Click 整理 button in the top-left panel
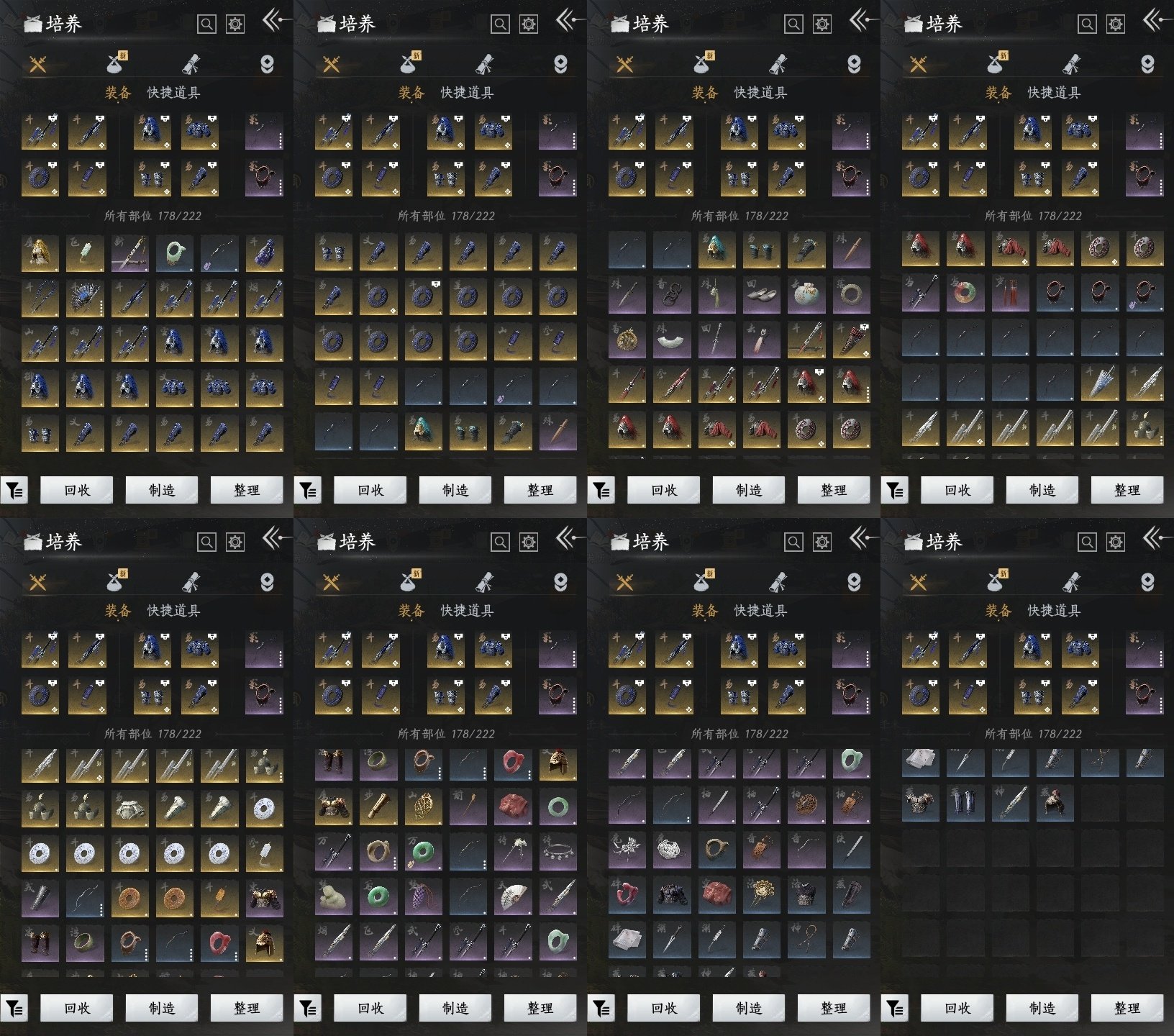 coord(247,490)
